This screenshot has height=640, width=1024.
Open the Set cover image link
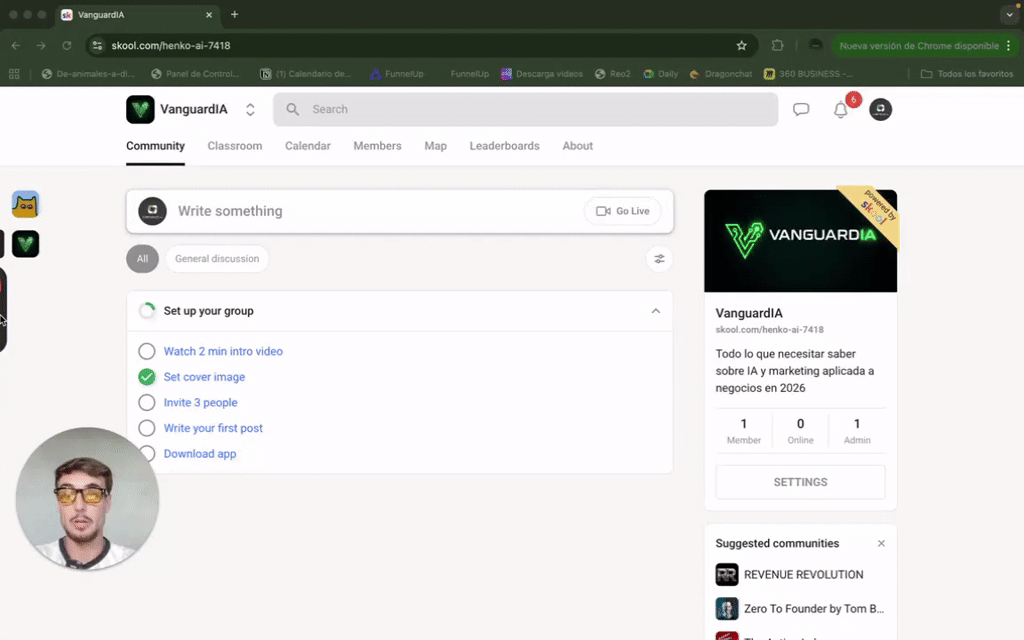point(204,377)
